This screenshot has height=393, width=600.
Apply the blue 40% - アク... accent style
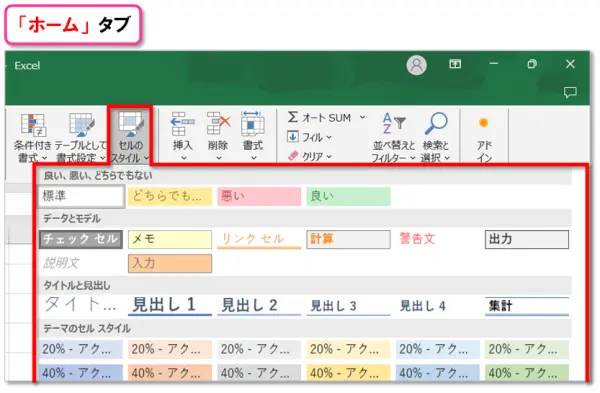pos(81,372)
